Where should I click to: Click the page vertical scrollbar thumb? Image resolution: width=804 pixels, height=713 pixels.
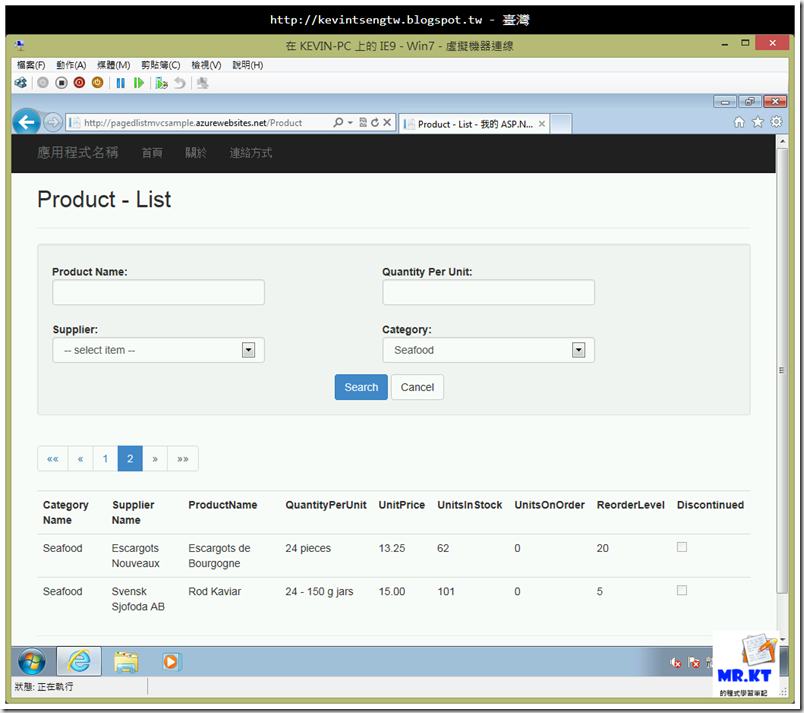coord(781,370)
